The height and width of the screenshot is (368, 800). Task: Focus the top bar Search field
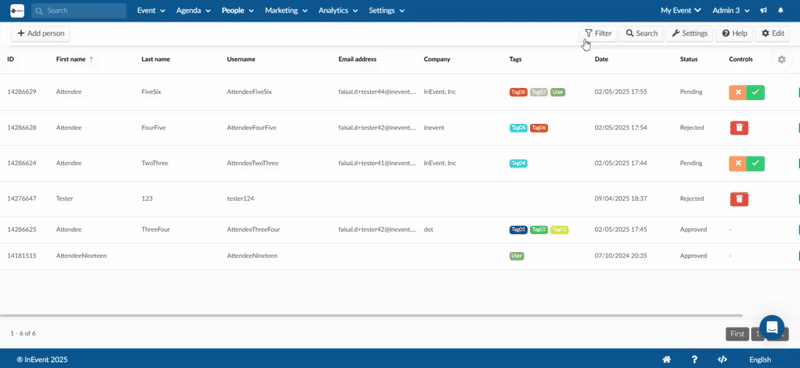[x=79, y=10]
